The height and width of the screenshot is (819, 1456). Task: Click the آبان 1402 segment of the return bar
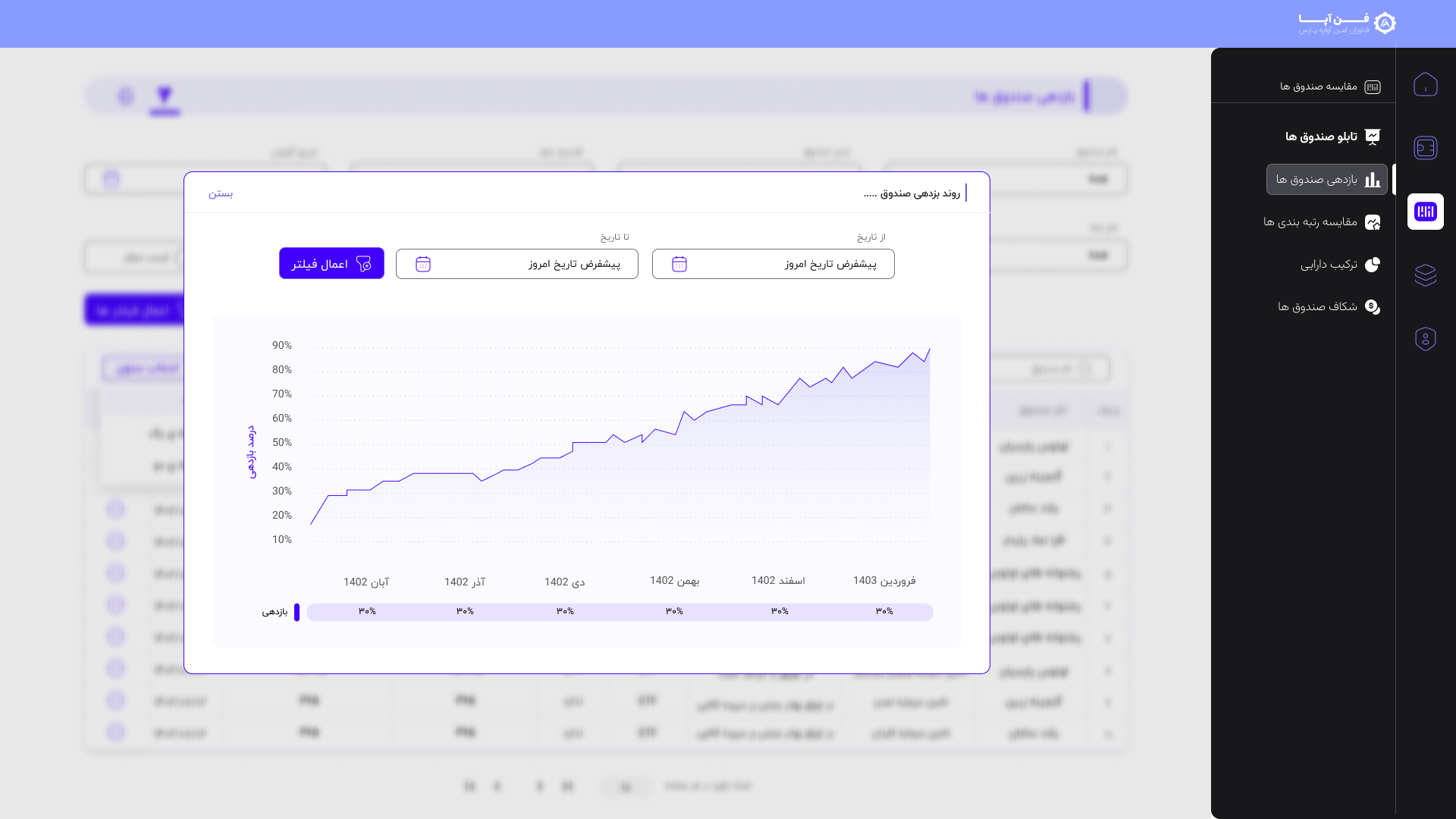click(368, 612)
